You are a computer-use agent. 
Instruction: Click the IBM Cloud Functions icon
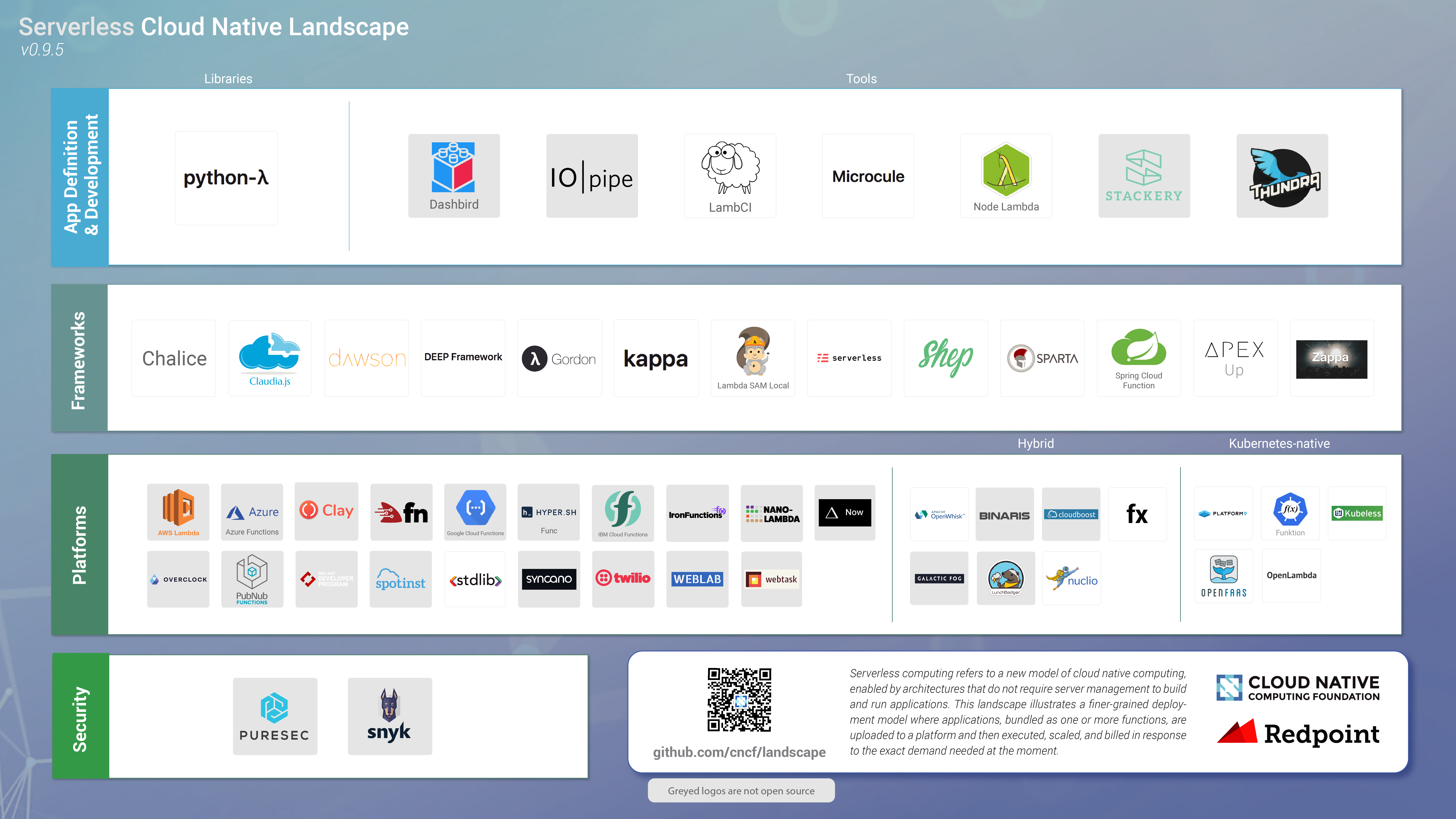[624, 511]
